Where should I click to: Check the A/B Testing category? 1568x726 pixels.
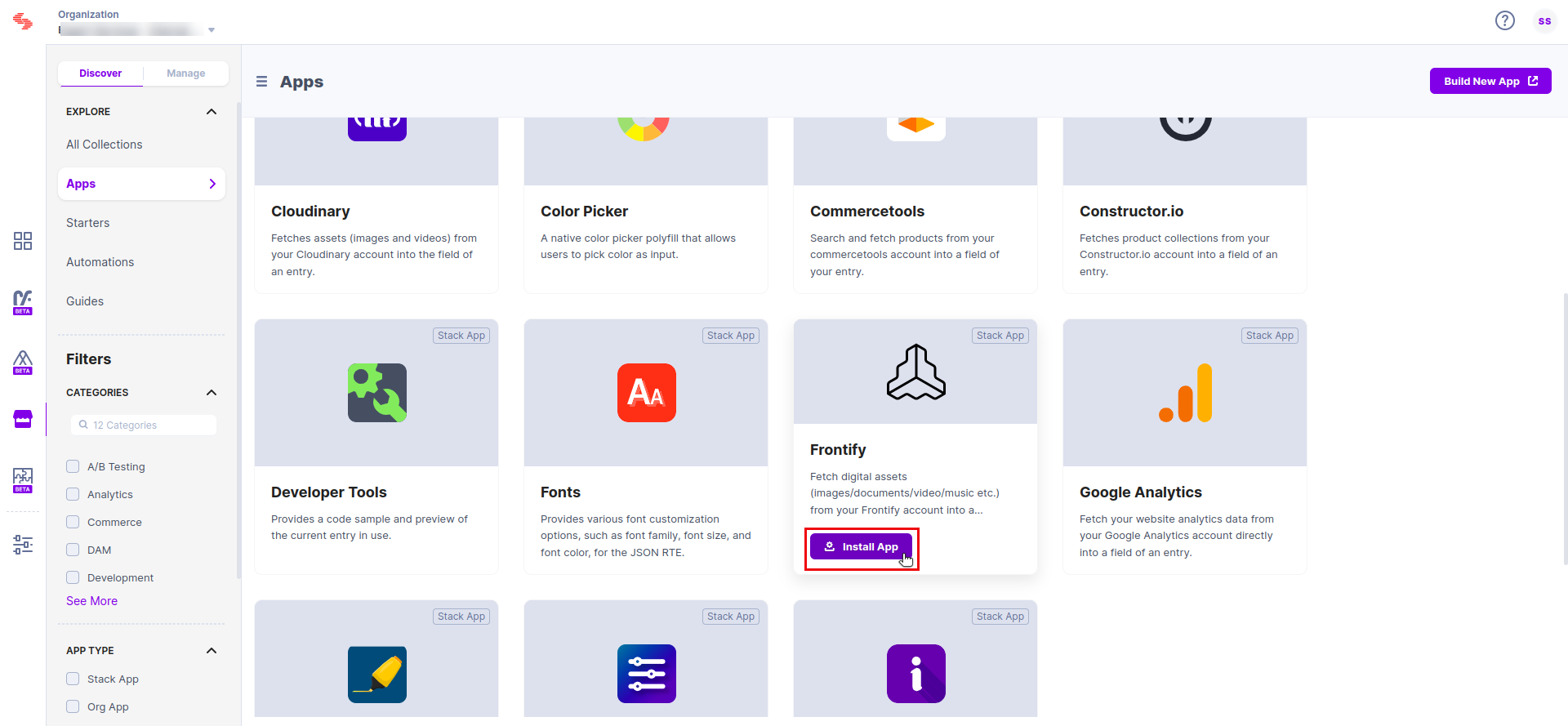pos(73,466)
